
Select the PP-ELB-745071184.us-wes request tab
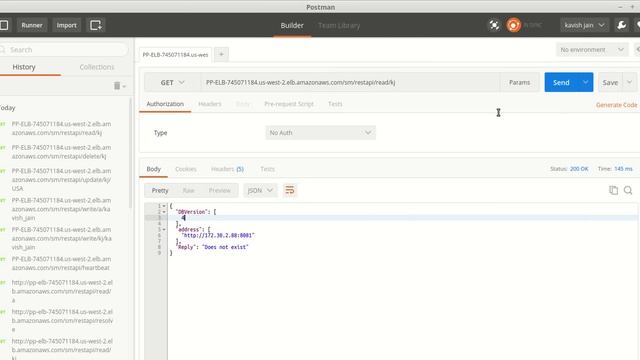[x=175, y=55]
